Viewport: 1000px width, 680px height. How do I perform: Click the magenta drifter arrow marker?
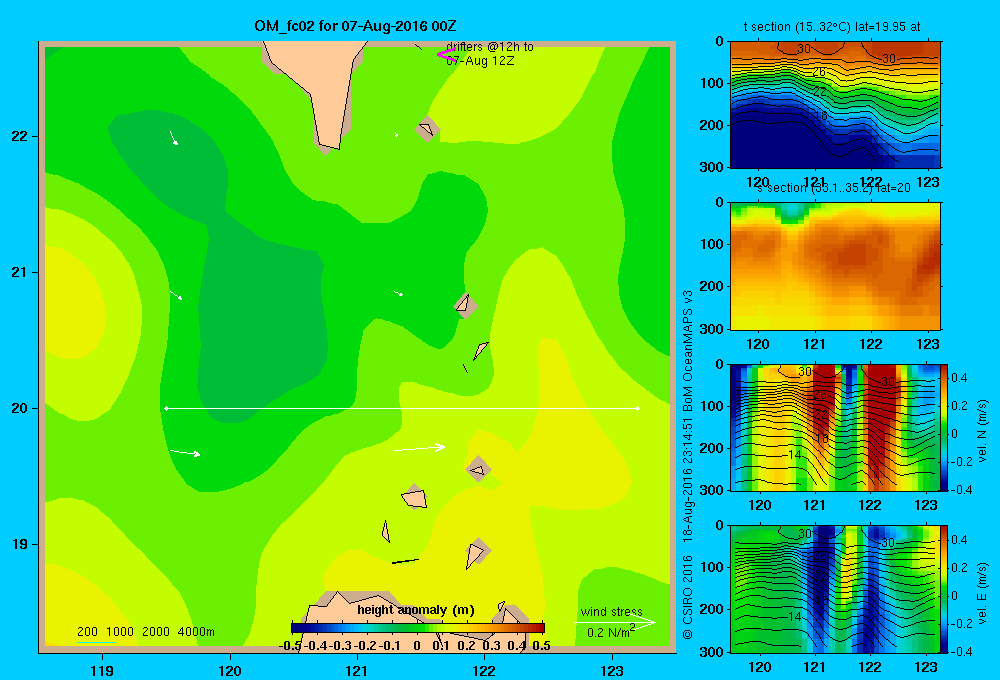click(x=446, y=55)
